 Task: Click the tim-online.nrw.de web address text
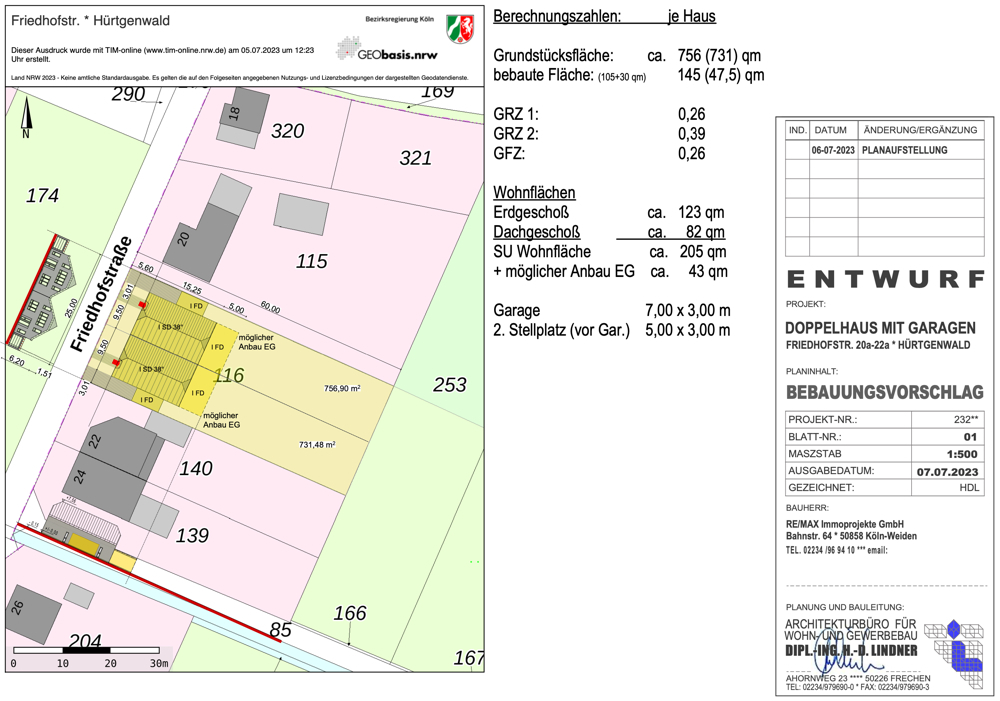pyautogui.click(x=185, y=49)
